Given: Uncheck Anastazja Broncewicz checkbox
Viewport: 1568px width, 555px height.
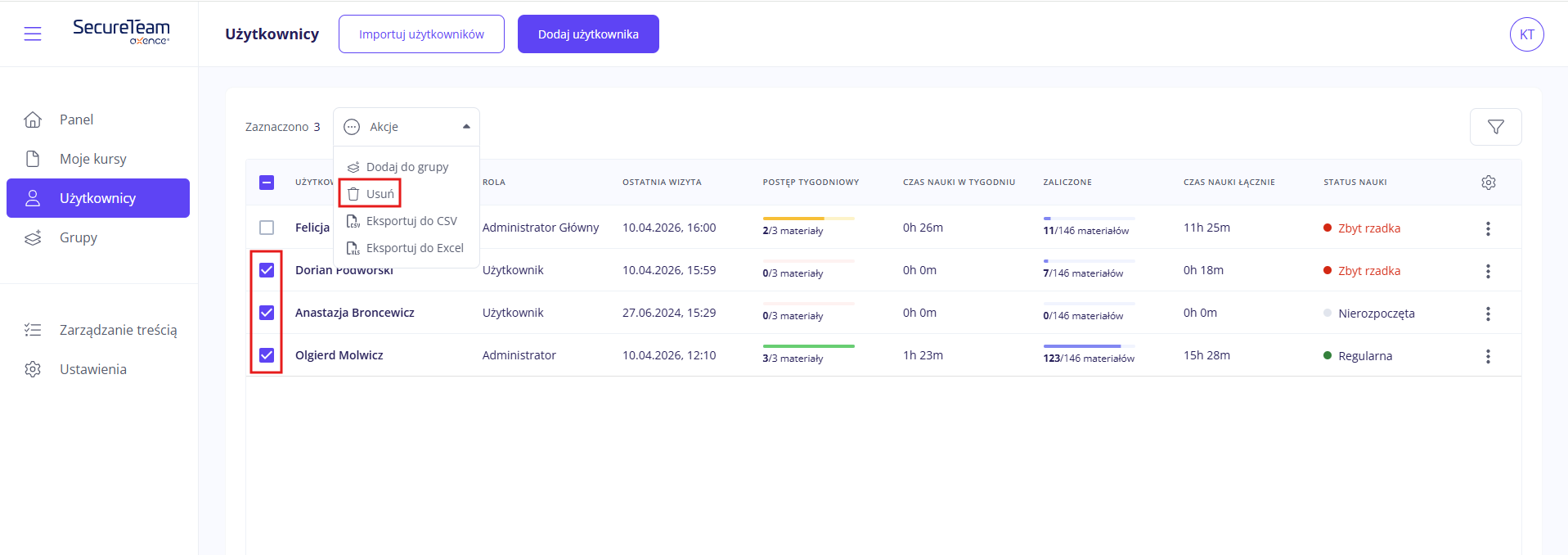Looking at the screenshot, I should [x=267, y=313].
